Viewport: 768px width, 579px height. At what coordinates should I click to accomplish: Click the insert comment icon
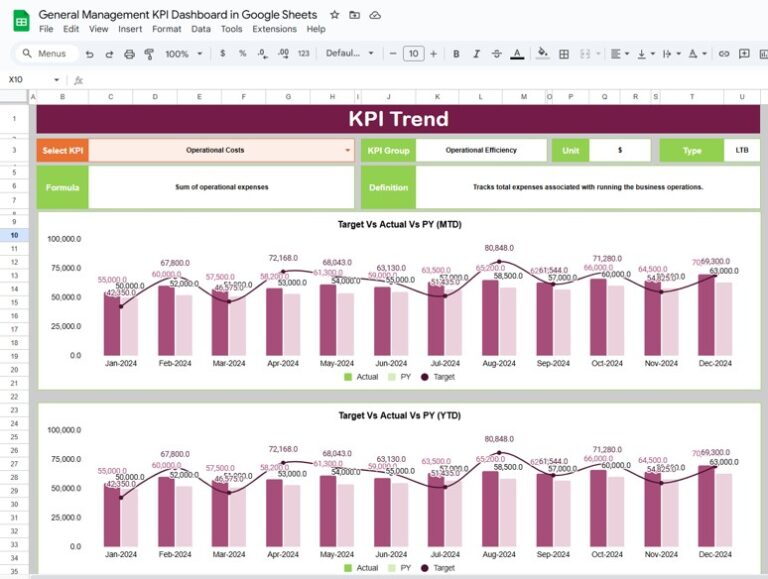744,54
